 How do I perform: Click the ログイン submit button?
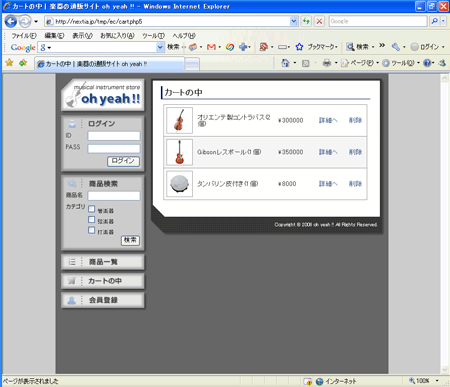click(x=123, y=161)
